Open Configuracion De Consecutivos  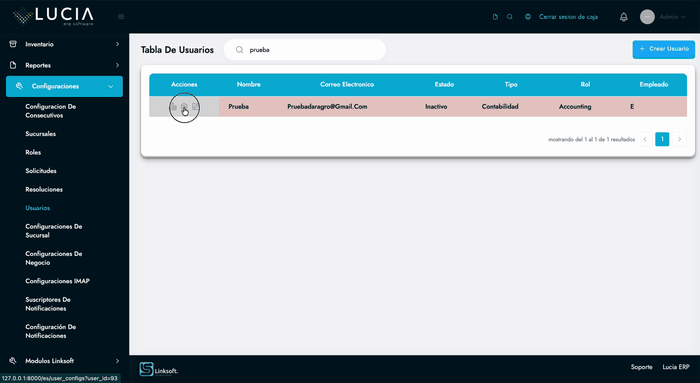[50, 111]
